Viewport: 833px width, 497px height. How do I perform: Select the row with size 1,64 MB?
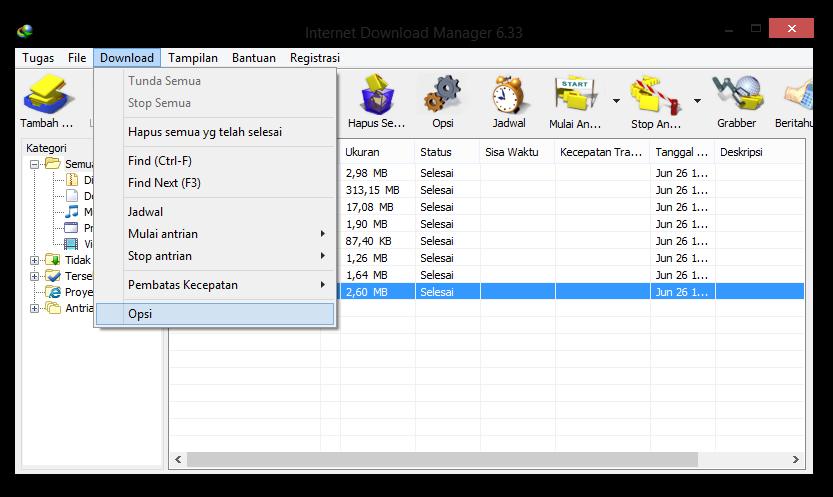tap(572, 275)
